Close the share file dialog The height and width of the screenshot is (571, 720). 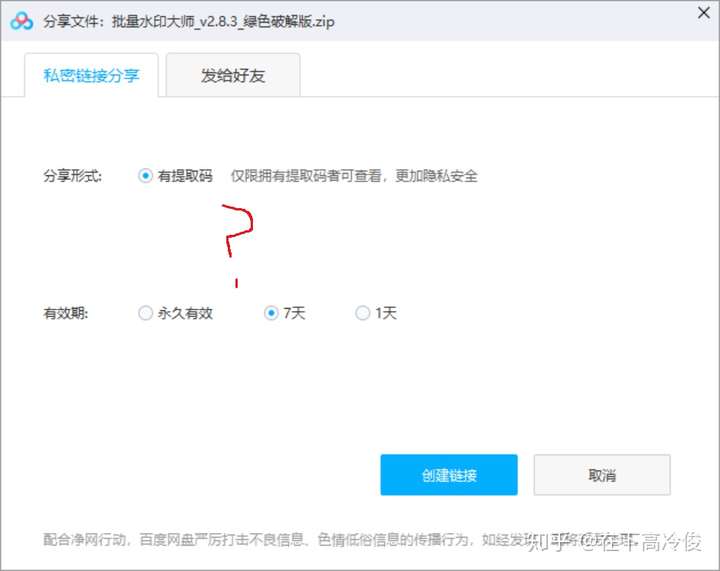point(703,13)
